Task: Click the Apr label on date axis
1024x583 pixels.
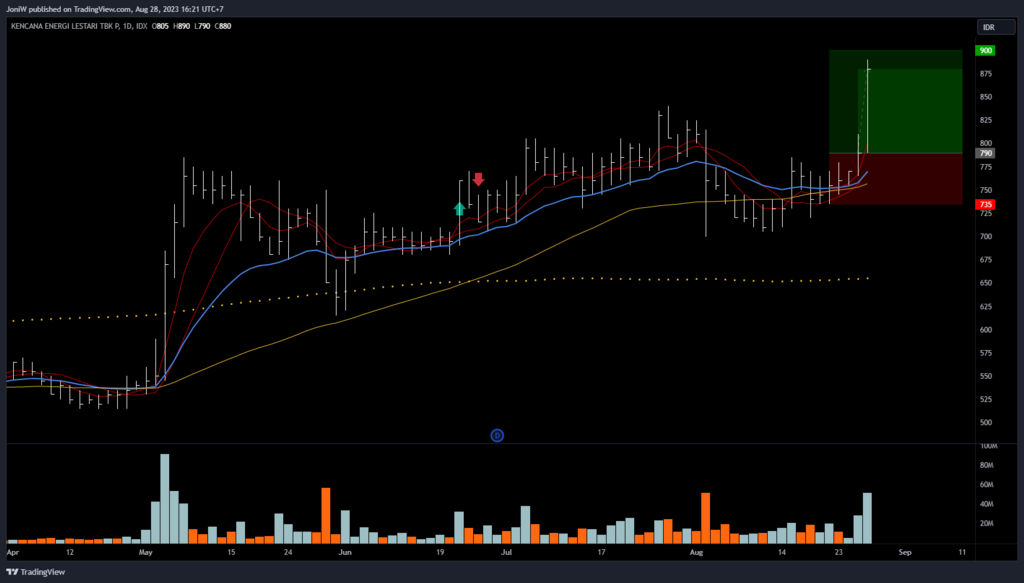Action: (x=13, y=551)
